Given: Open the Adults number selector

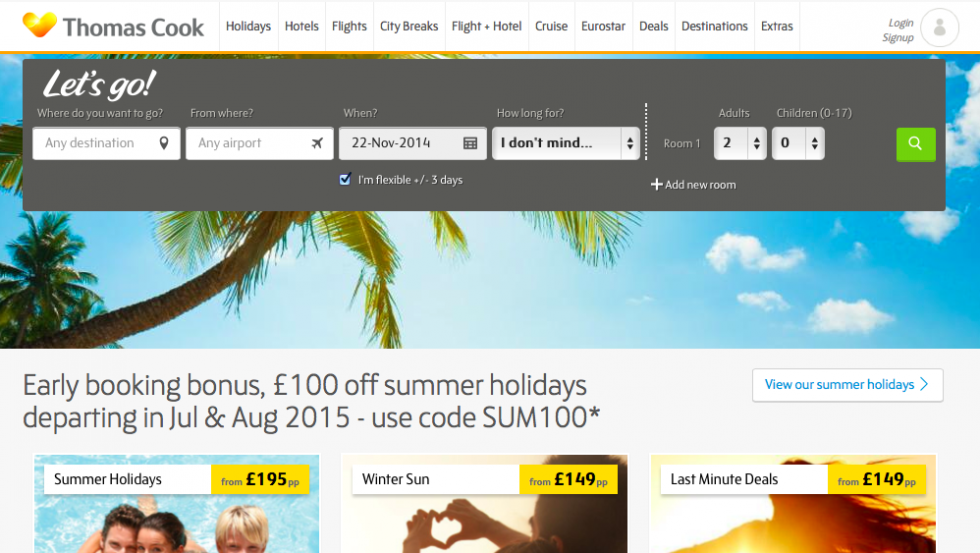Looking at the screenshot, I should pyautogui.click(x=740, y=143).
